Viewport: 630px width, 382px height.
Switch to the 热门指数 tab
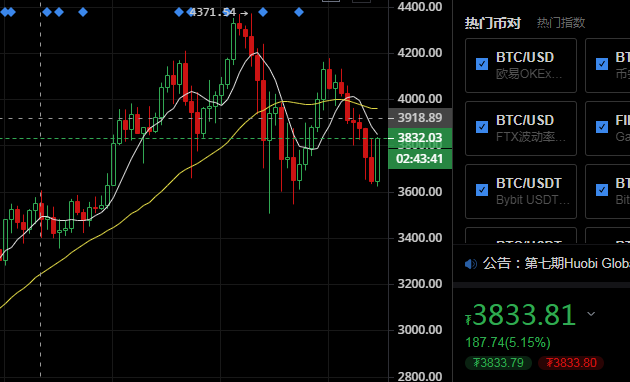tap(561, 23)
